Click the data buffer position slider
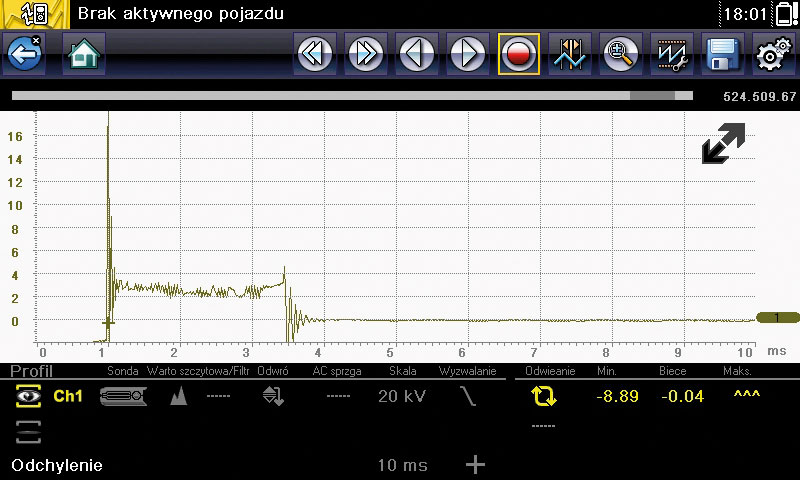This screenshot has height=480, width=800. pos(352,97)
